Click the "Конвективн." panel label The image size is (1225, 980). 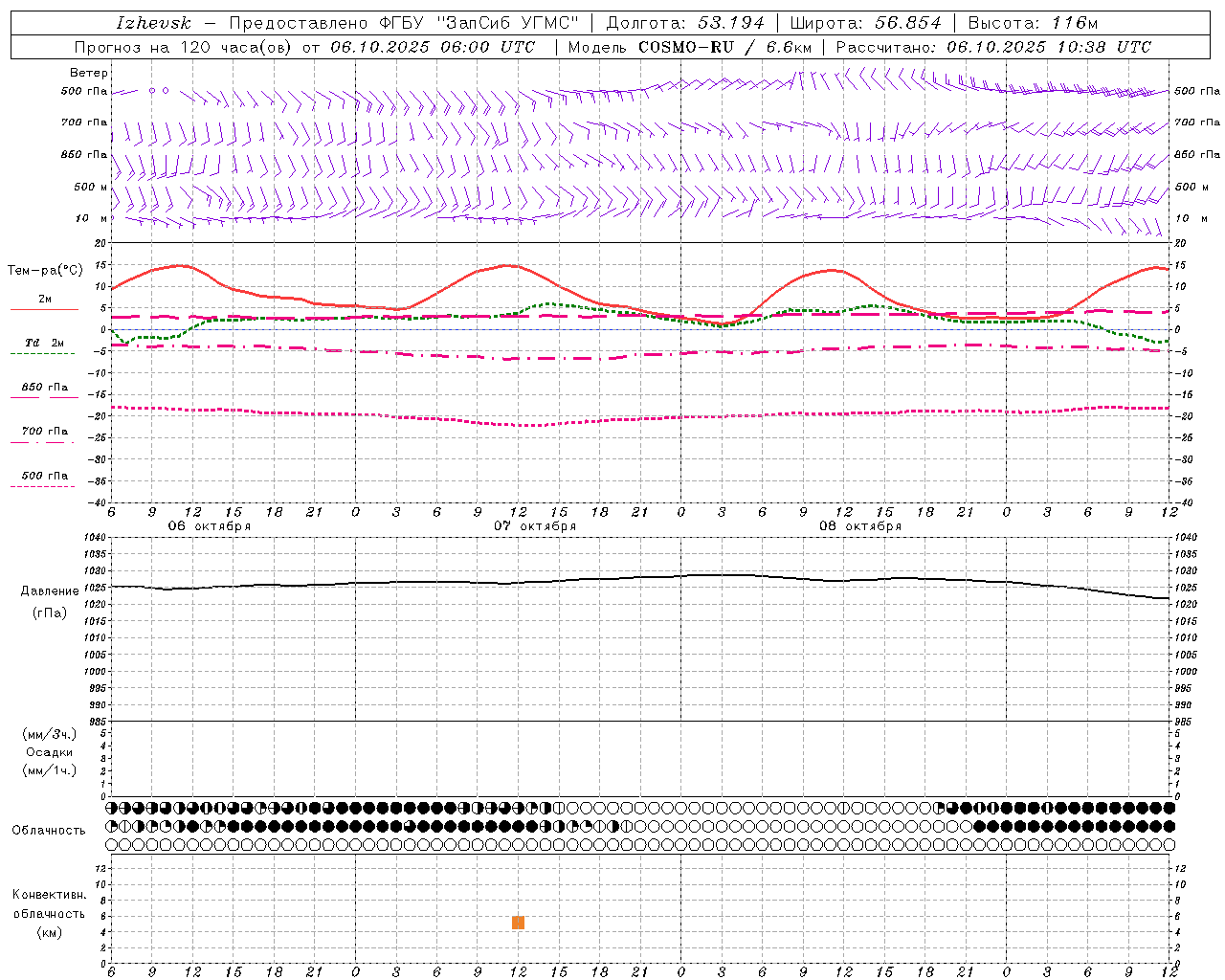point(50,895)
